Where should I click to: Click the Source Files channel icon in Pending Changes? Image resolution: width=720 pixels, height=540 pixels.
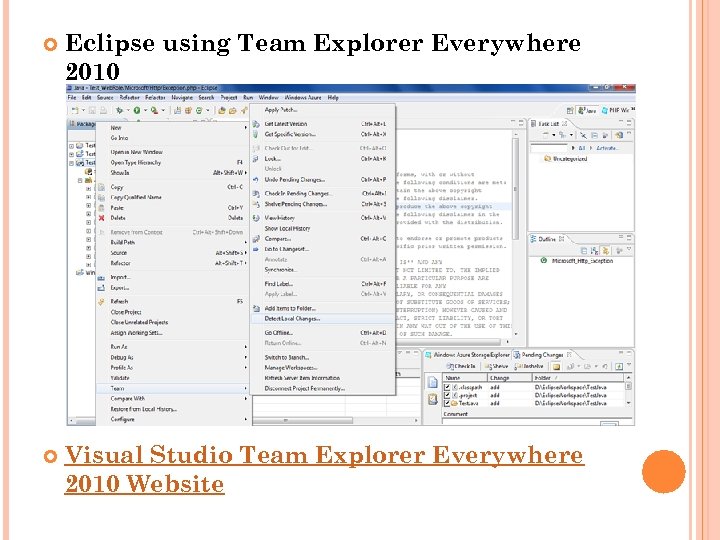tap(433, 382)
